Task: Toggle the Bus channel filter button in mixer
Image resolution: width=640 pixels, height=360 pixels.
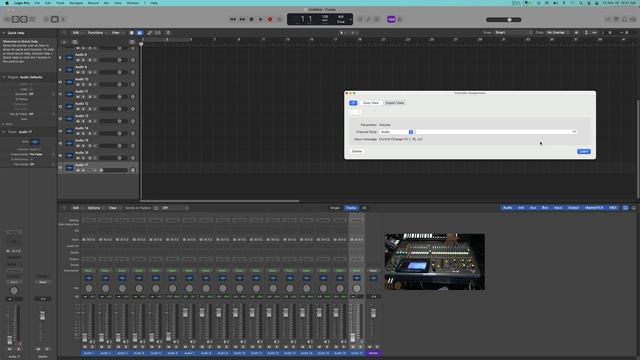Action: point(545,208)
